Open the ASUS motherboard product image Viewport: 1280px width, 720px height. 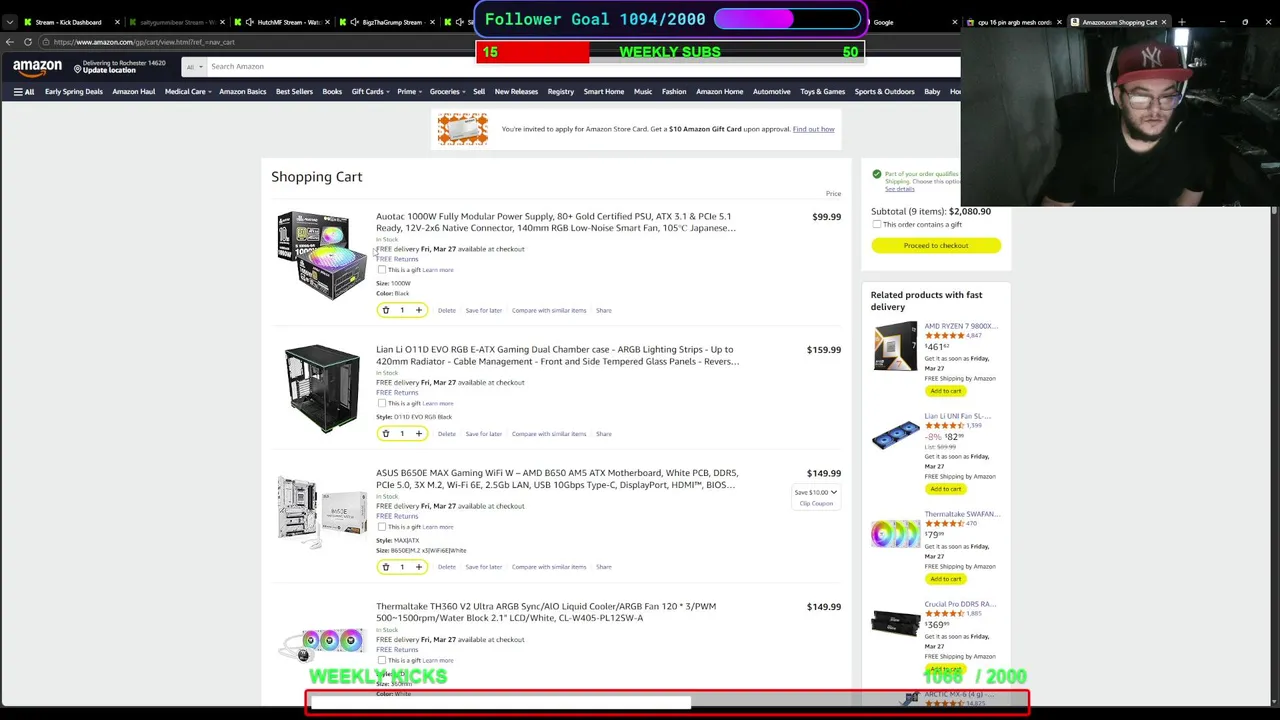(322, 512)
